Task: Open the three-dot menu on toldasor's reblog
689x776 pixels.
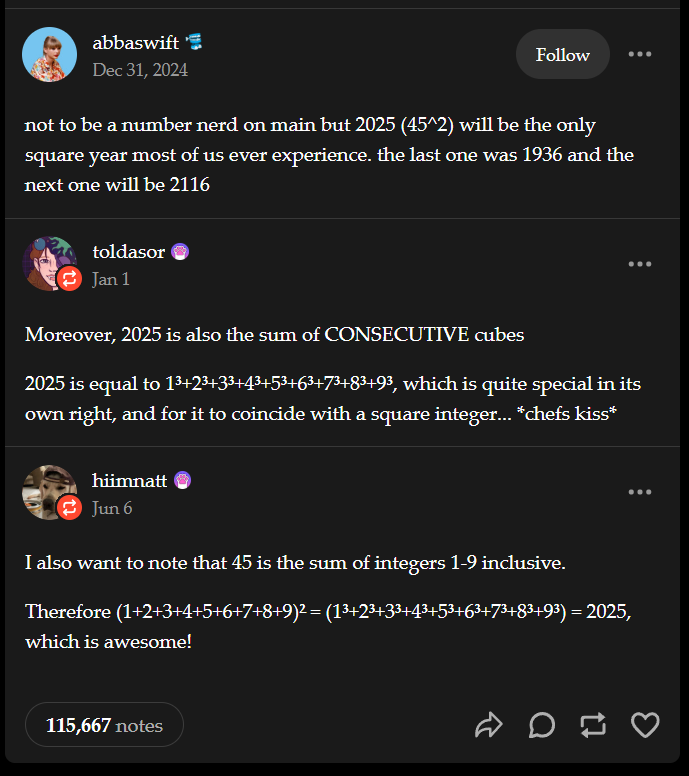Action: tap(640, 264)
